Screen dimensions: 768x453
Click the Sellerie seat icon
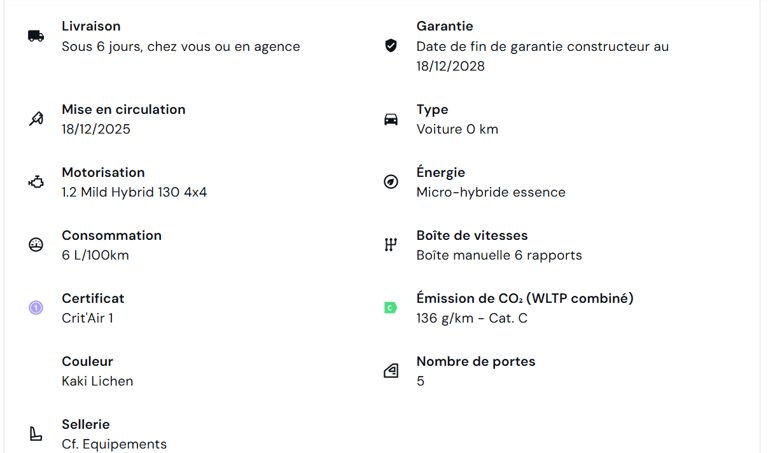point(36,434)
